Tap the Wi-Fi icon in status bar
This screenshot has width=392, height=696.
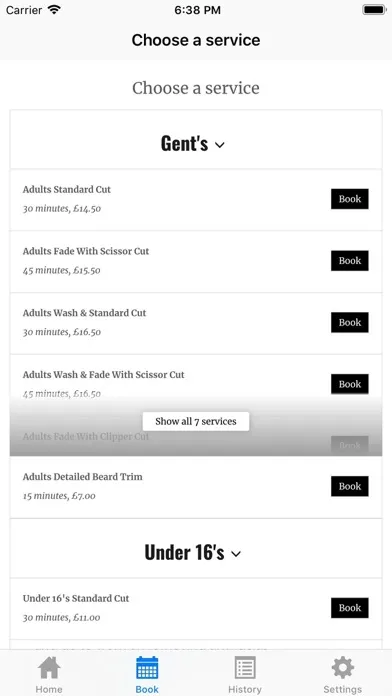pos(54,10)
